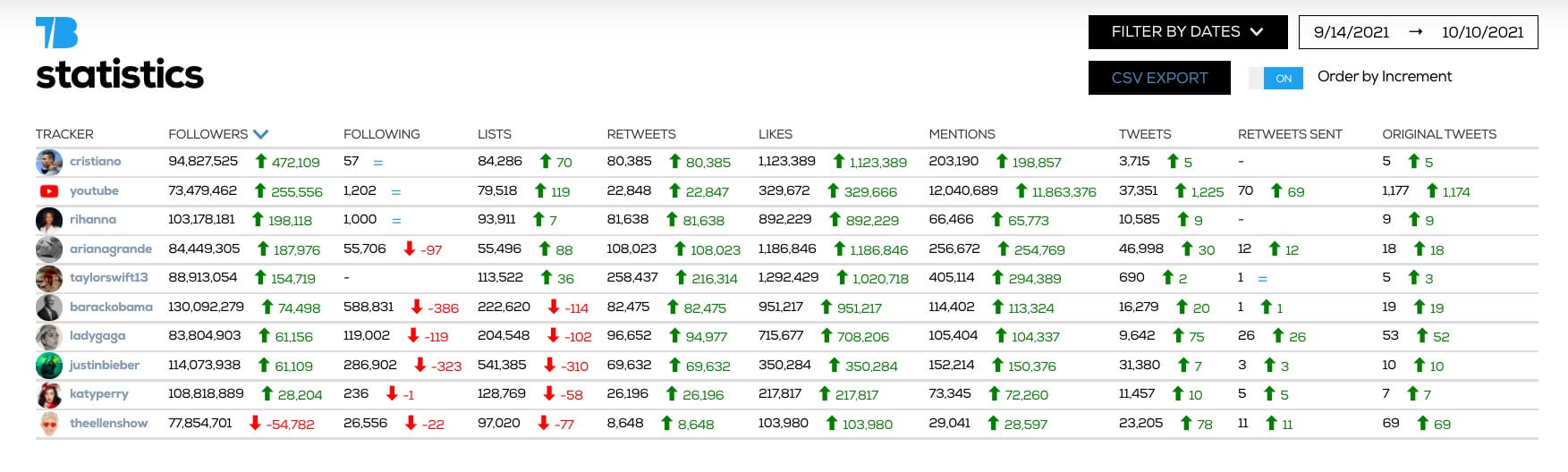Image resolution: width=1568 pixels, height=472 pixels.
Task: Click green arrow beside 708,206 likes
Action: click(826, 335)
